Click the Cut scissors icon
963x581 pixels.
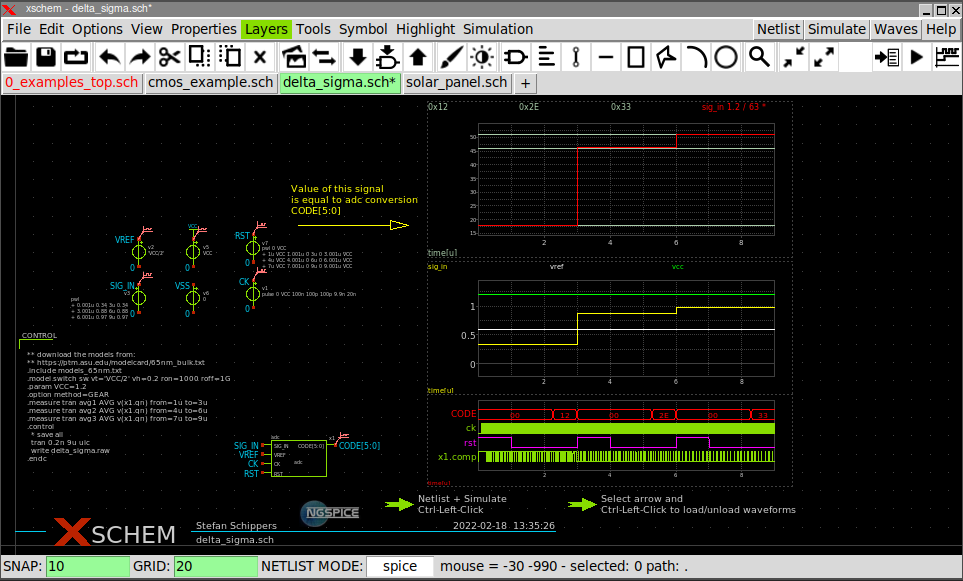click(169, 57)
